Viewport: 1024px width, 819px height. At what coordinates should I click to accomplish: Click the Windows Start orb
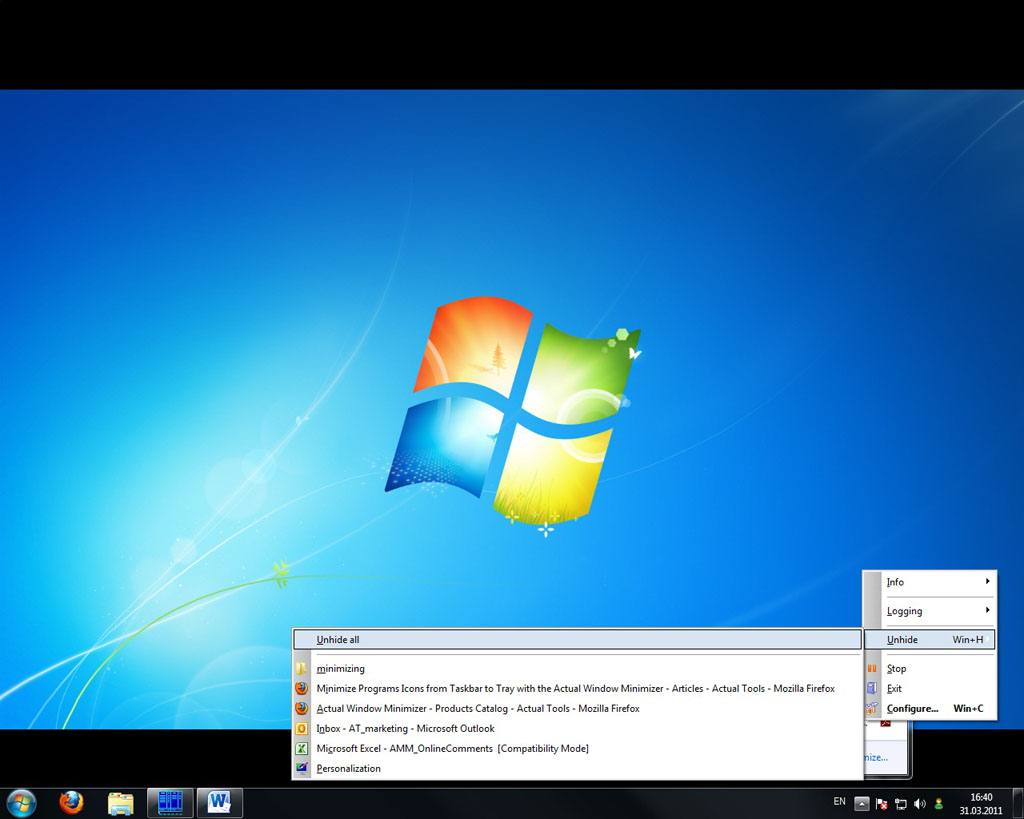21,802
